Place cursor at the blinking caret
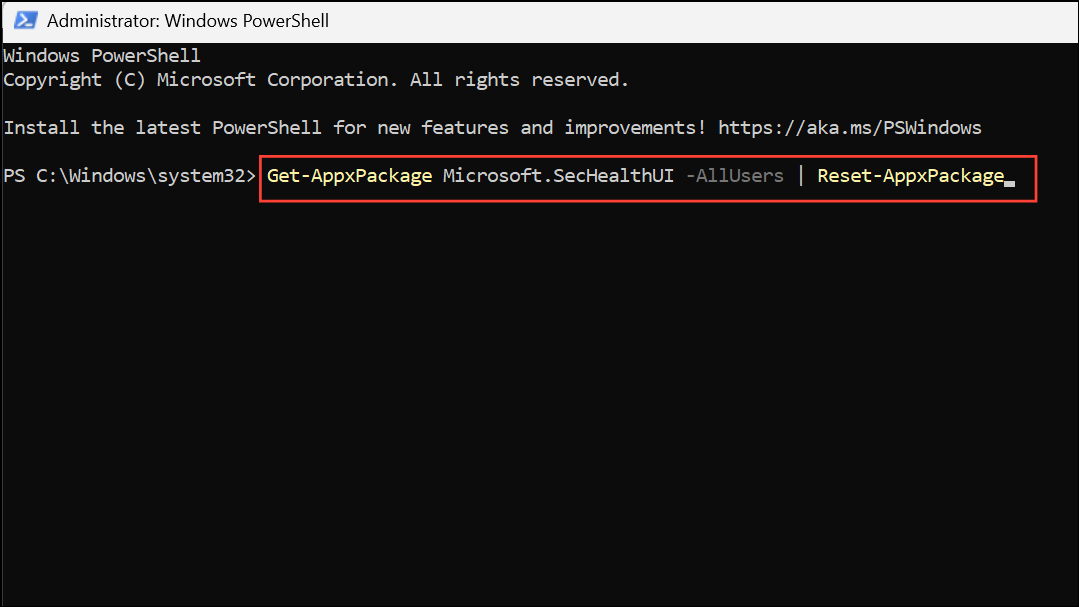The image size is (1079, 607). (x=1010, y=179)
